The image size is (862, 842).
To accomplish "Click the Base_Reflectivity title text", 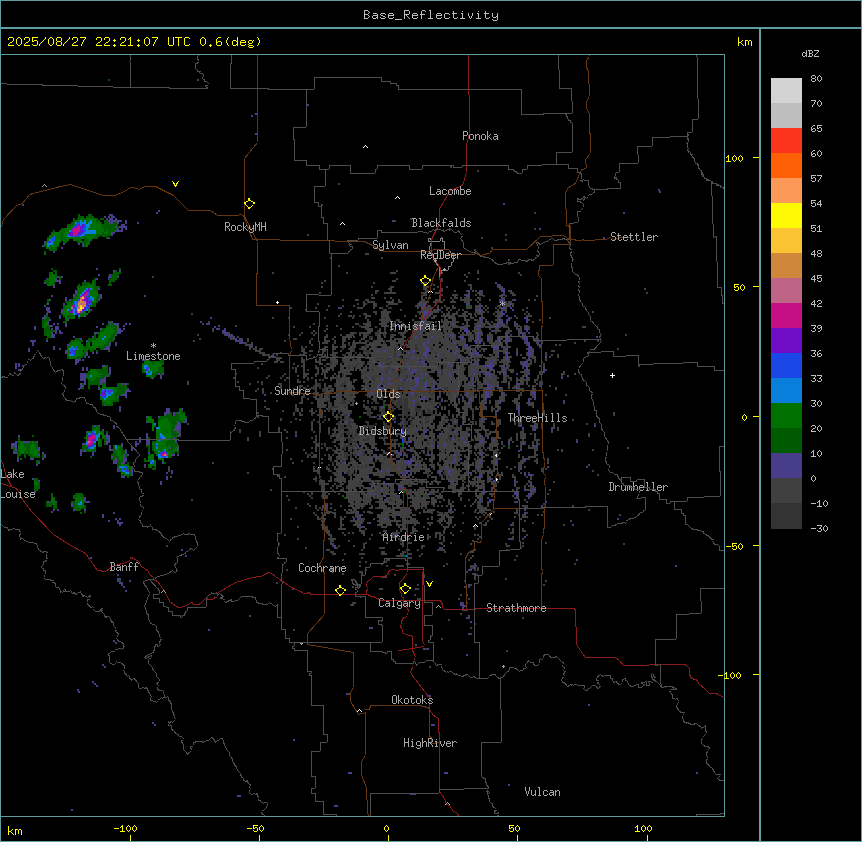I will click(x=430, y=15).
